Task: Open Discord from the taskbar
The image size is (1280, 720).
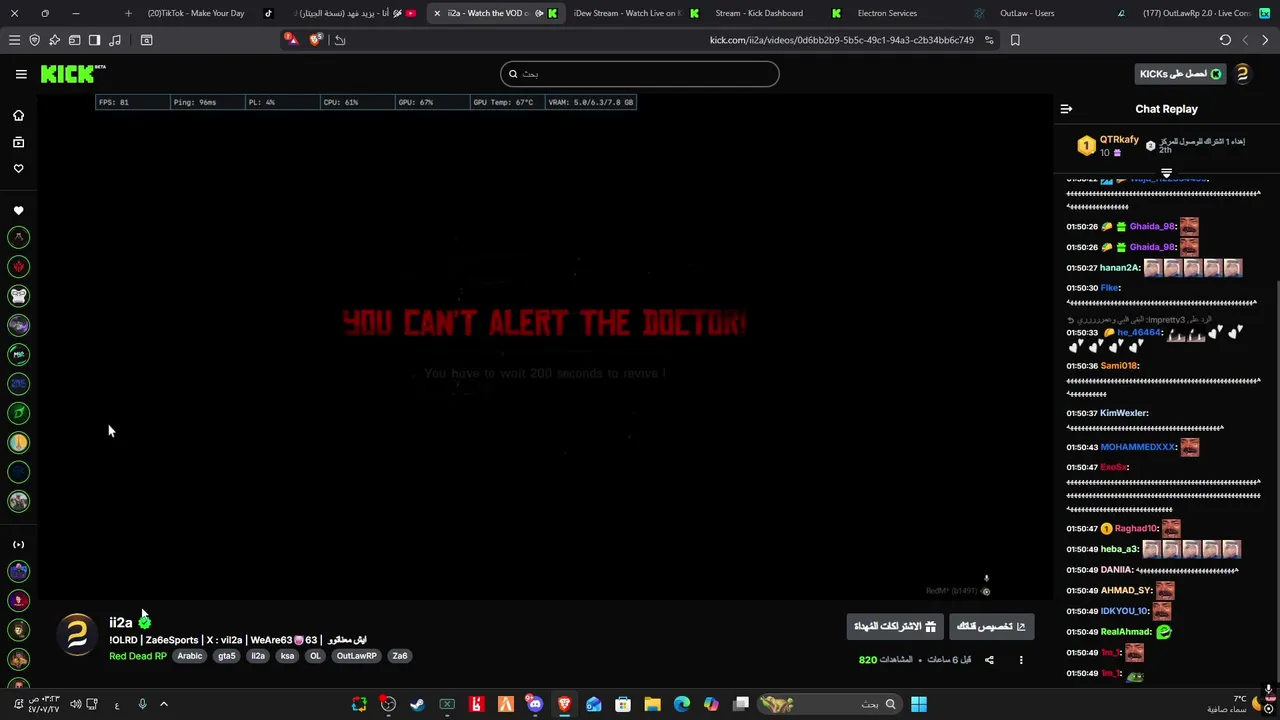Action: pos(535,704)
